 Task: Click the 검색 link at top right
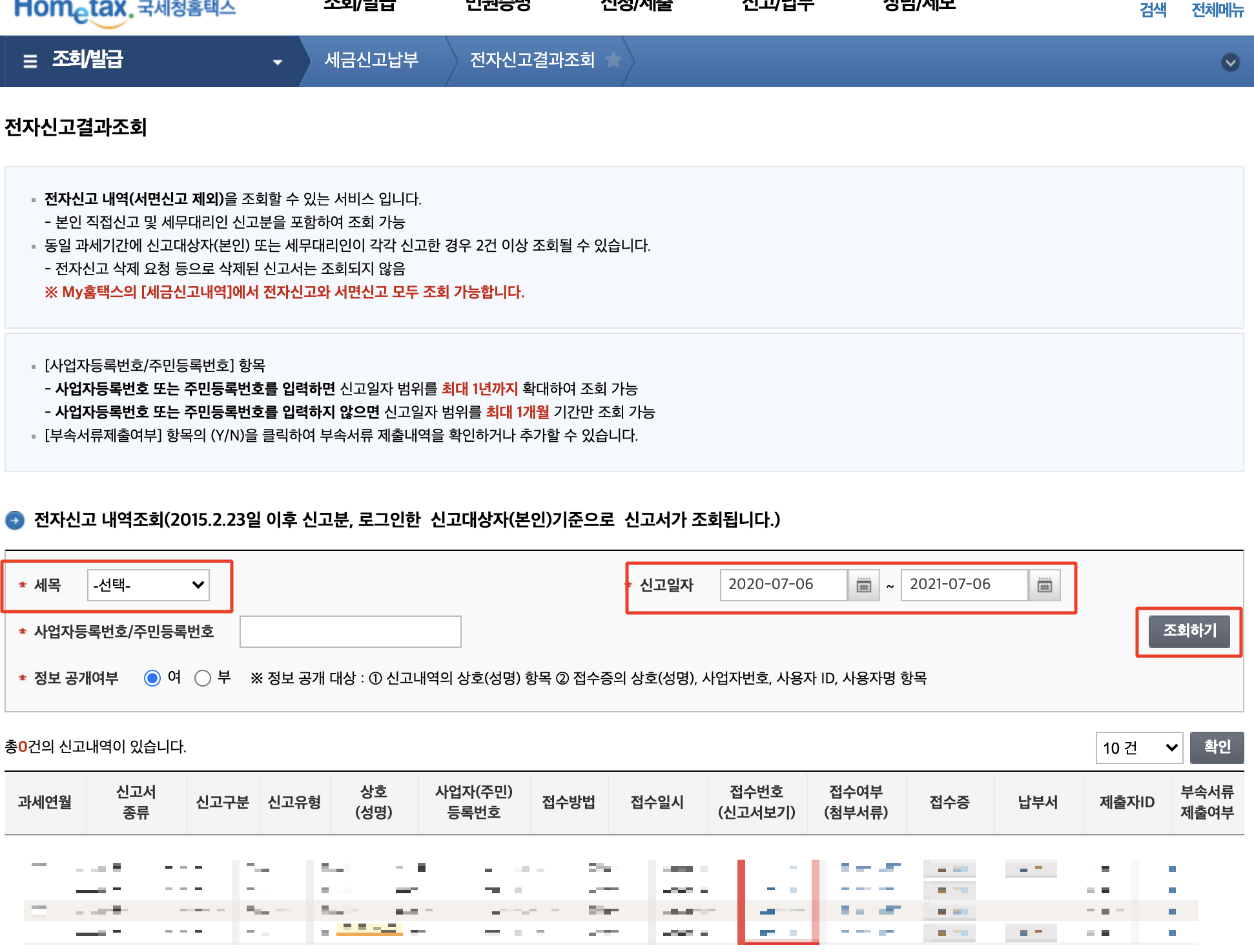[1153, 10]
